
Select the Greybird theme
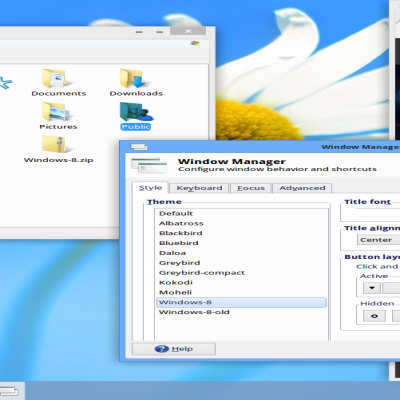[x=241, y=263]
